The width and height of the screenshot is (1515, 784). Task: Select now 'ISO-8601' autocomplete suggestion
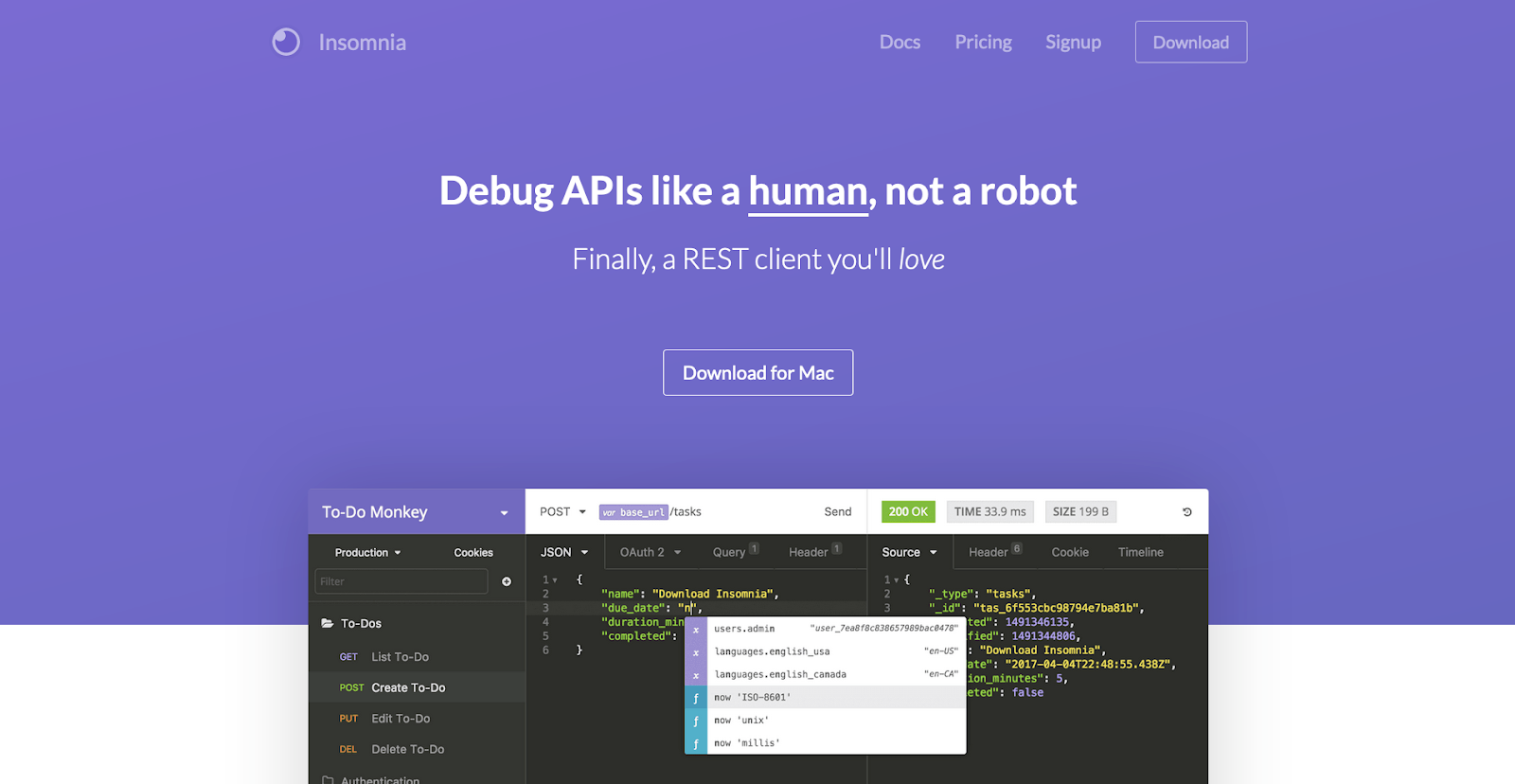(825, 697)
